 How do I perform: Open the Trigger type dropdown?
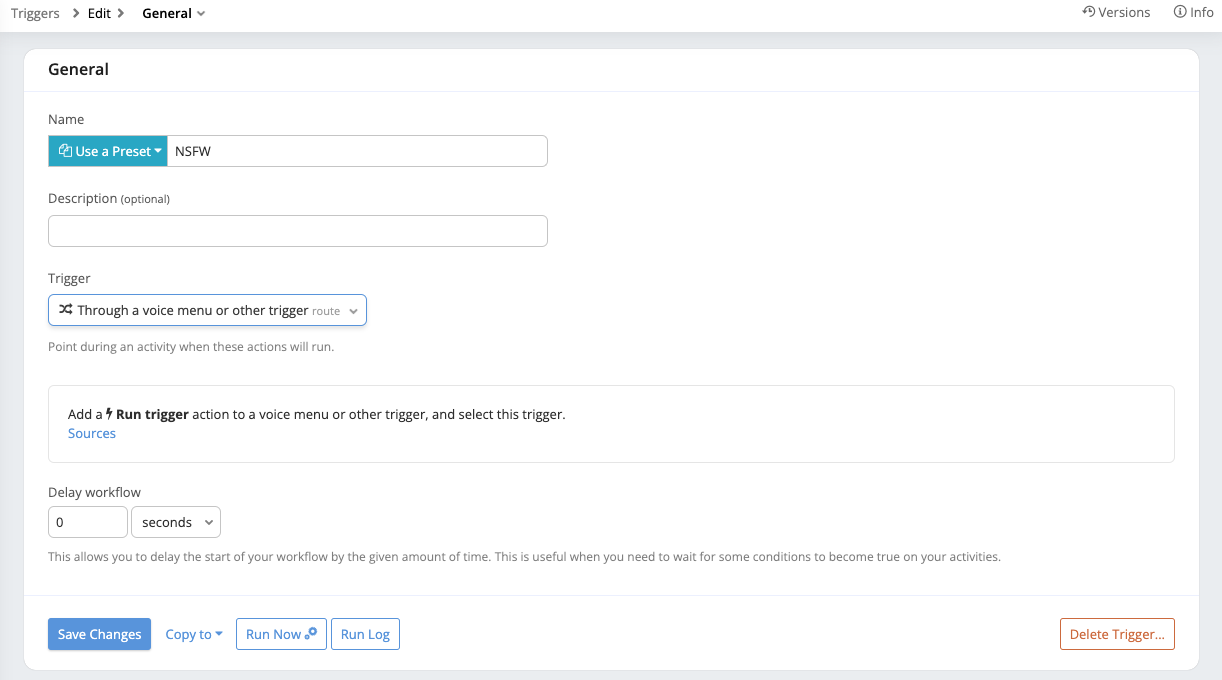[352, 310]
